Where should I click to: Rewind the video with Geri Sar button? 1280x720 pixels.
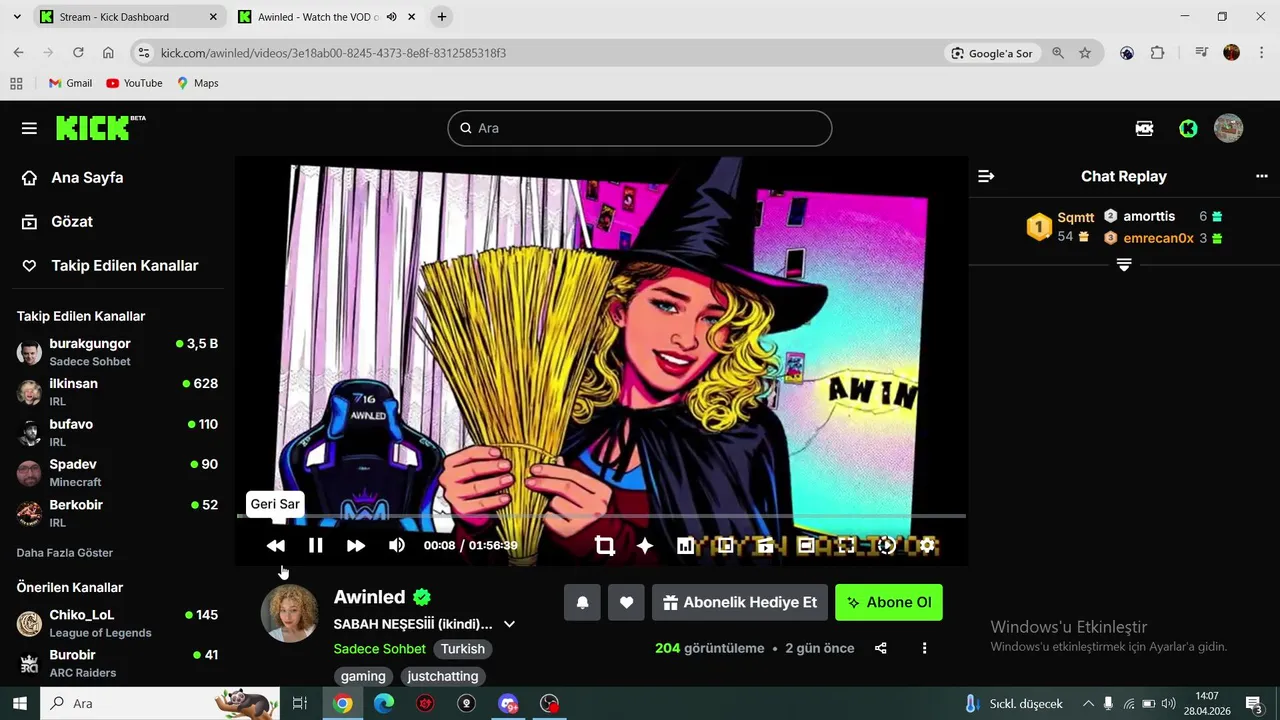[x=275, y=545]
